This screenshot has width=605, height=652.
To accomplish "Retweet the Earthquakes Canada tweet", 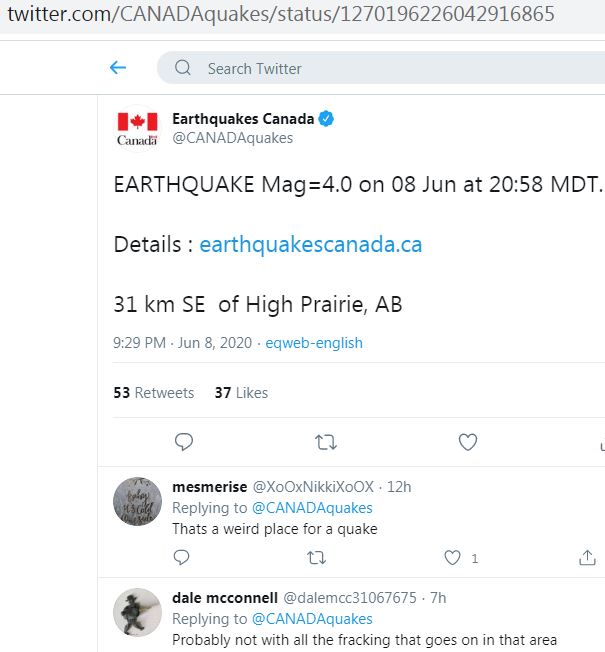I will (x=325, y=442).
